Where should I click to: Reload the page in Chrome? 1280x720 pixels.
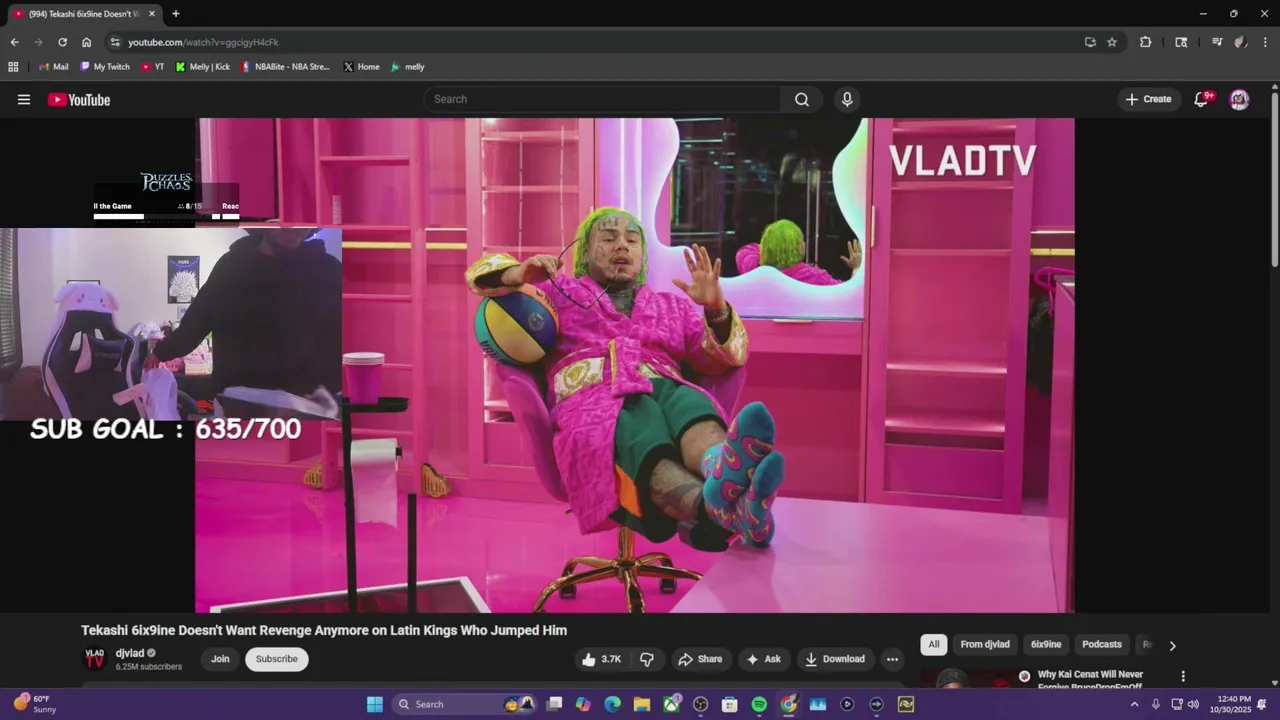point(62,42)
